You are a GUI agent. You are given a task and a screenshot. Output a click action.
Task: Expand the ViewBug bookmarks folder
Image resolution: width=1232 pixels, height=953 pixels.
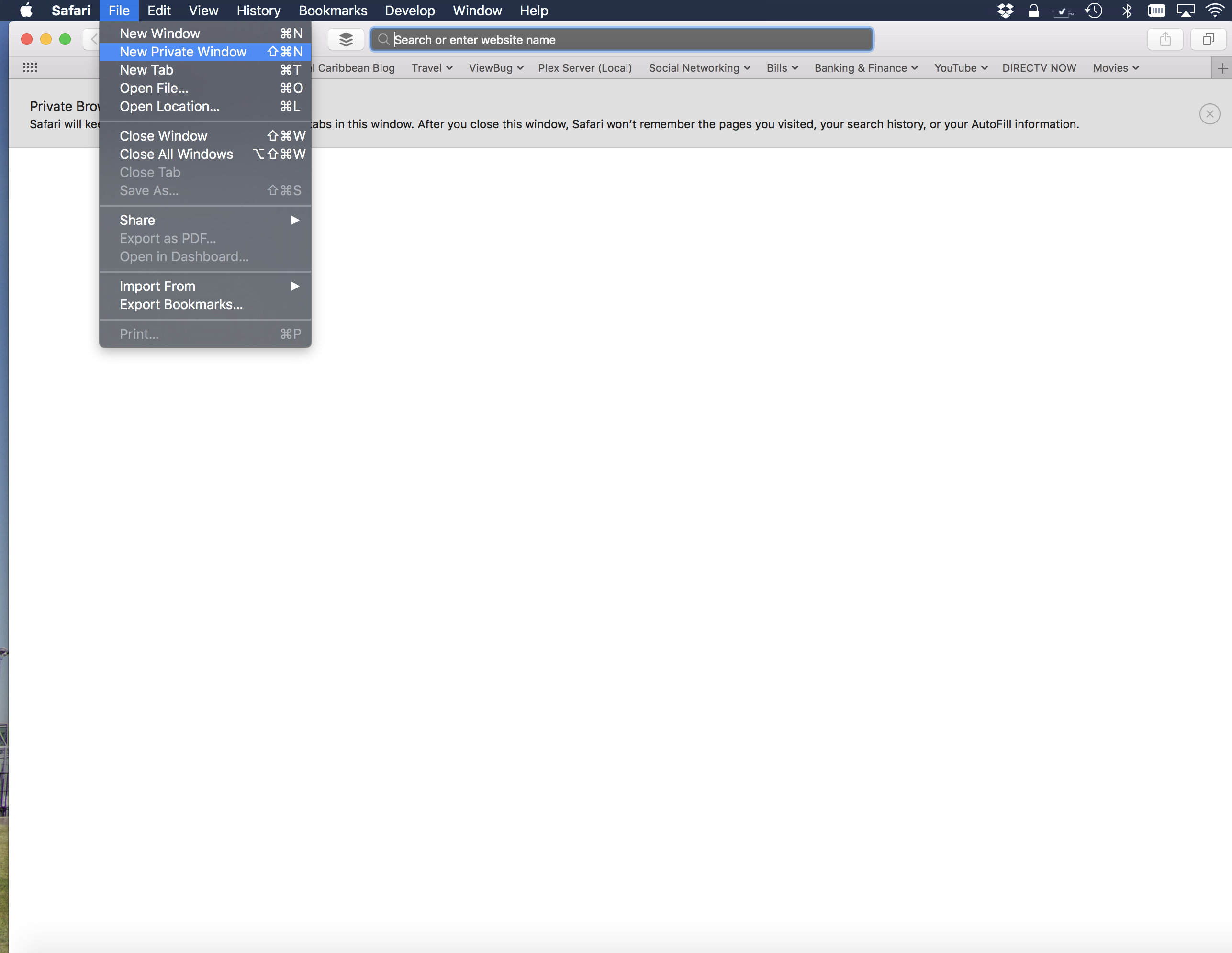496,68
